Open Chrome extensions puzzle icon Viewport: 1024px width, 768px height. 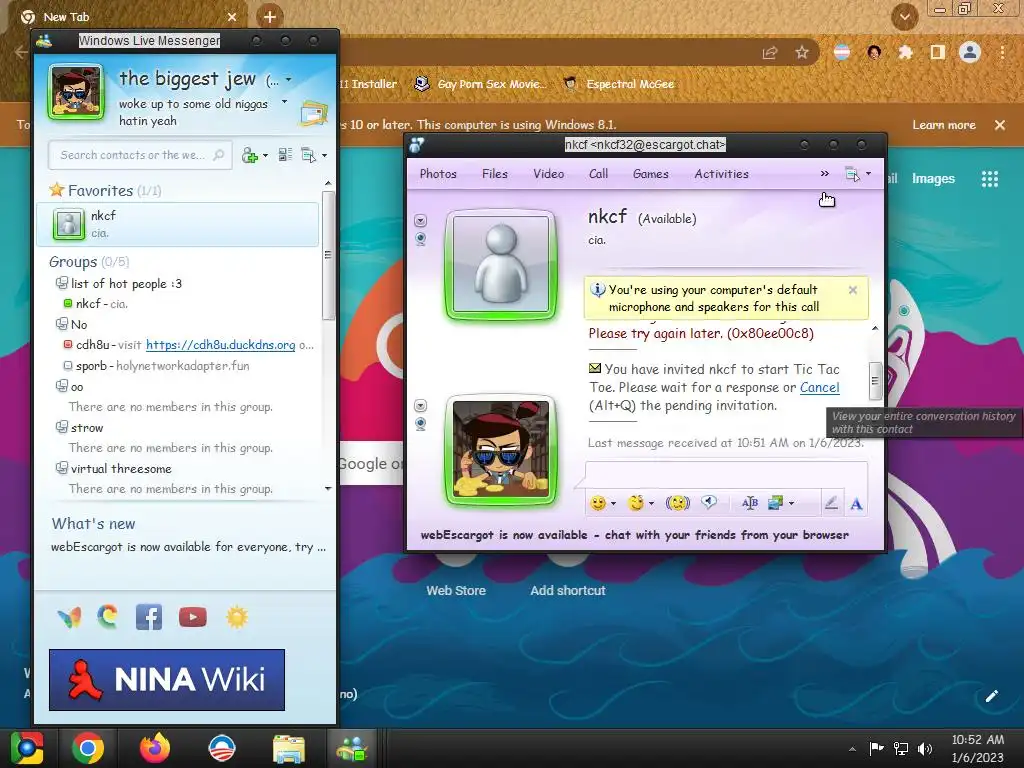click(x=905, y=52)
